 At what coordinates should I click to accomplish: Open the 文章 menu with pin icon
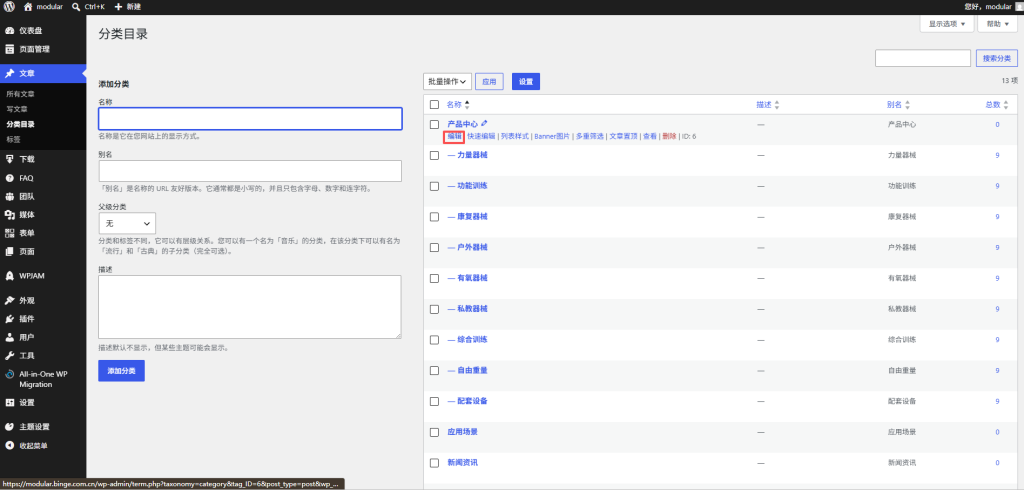pos(43,74)
